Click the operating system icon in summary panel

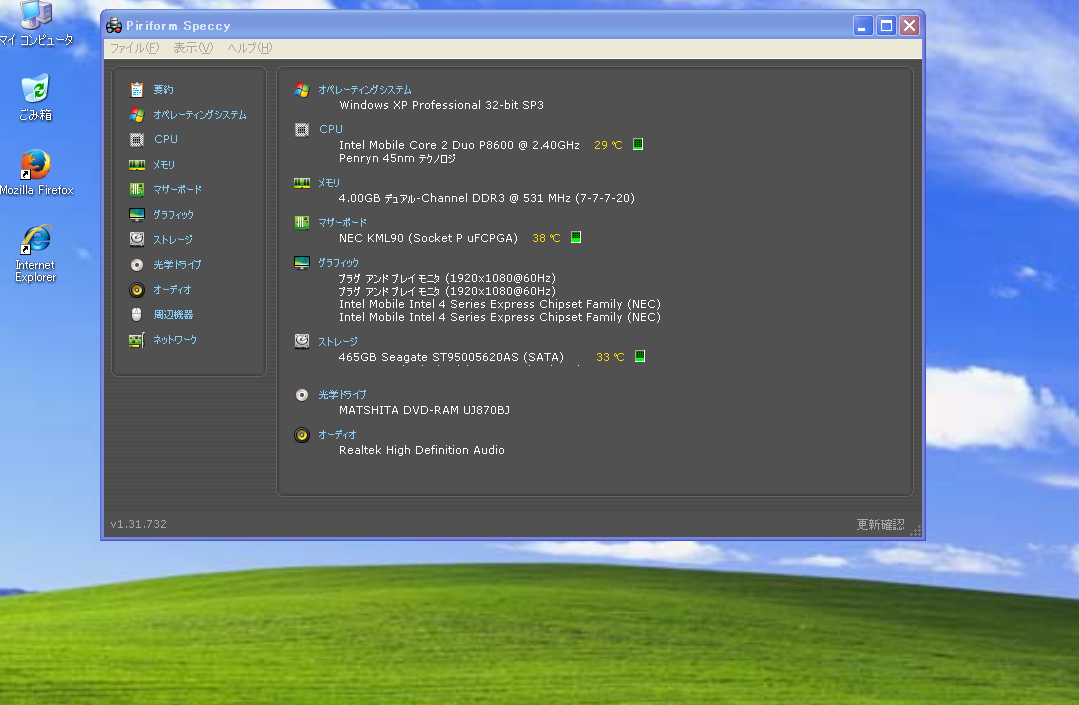click(x=301, y=89)
